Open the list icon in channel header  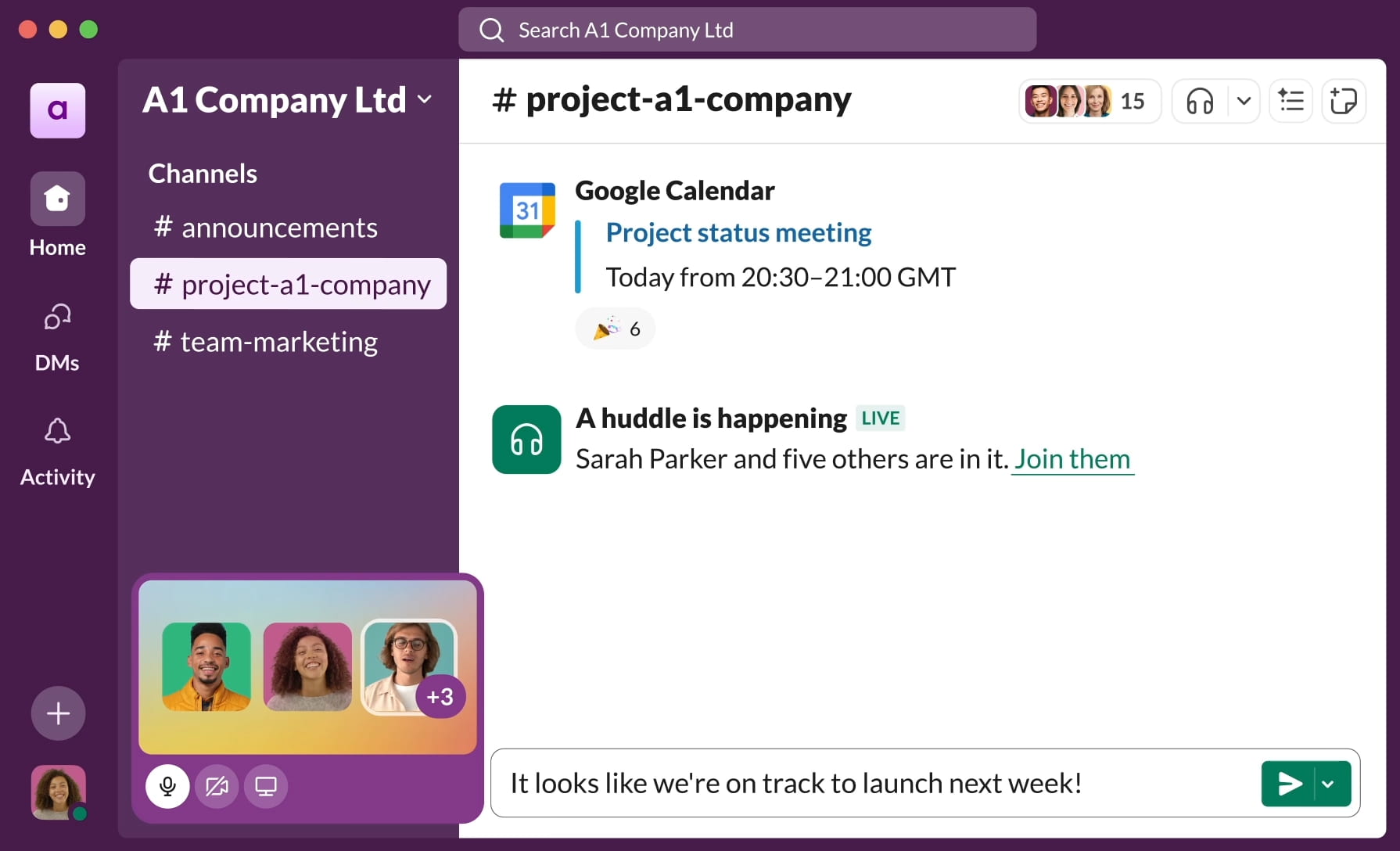click(x=1291, y=101)
